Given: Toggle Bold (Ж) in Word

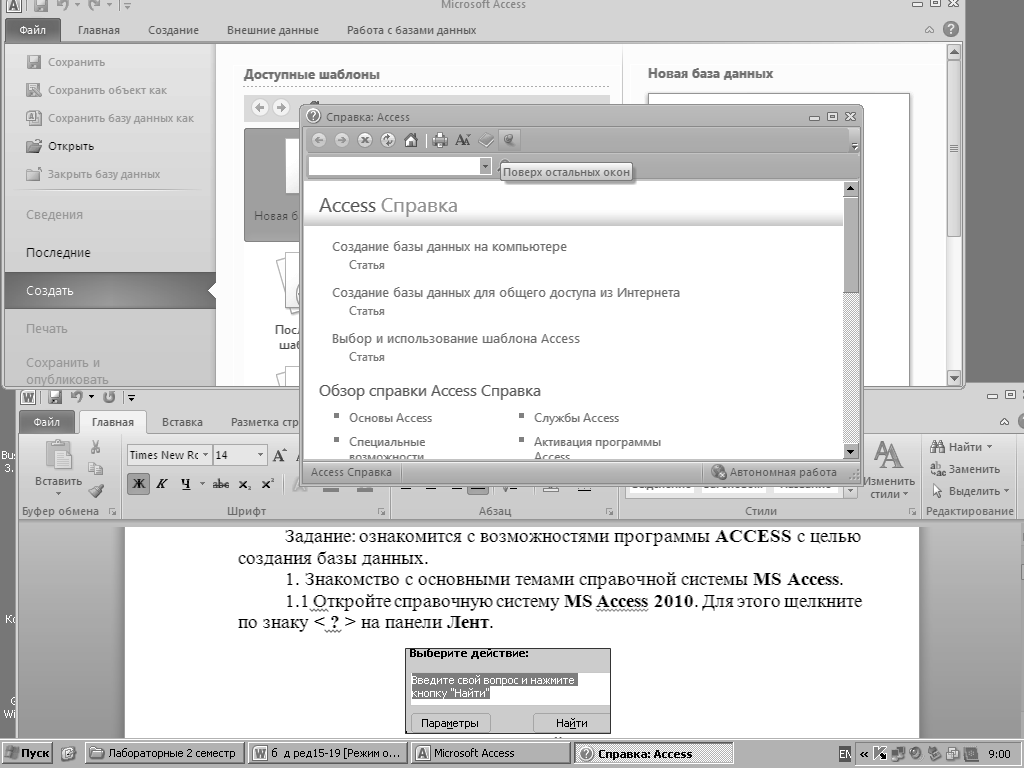Looking at the screenshot, I should coord(138,484).
